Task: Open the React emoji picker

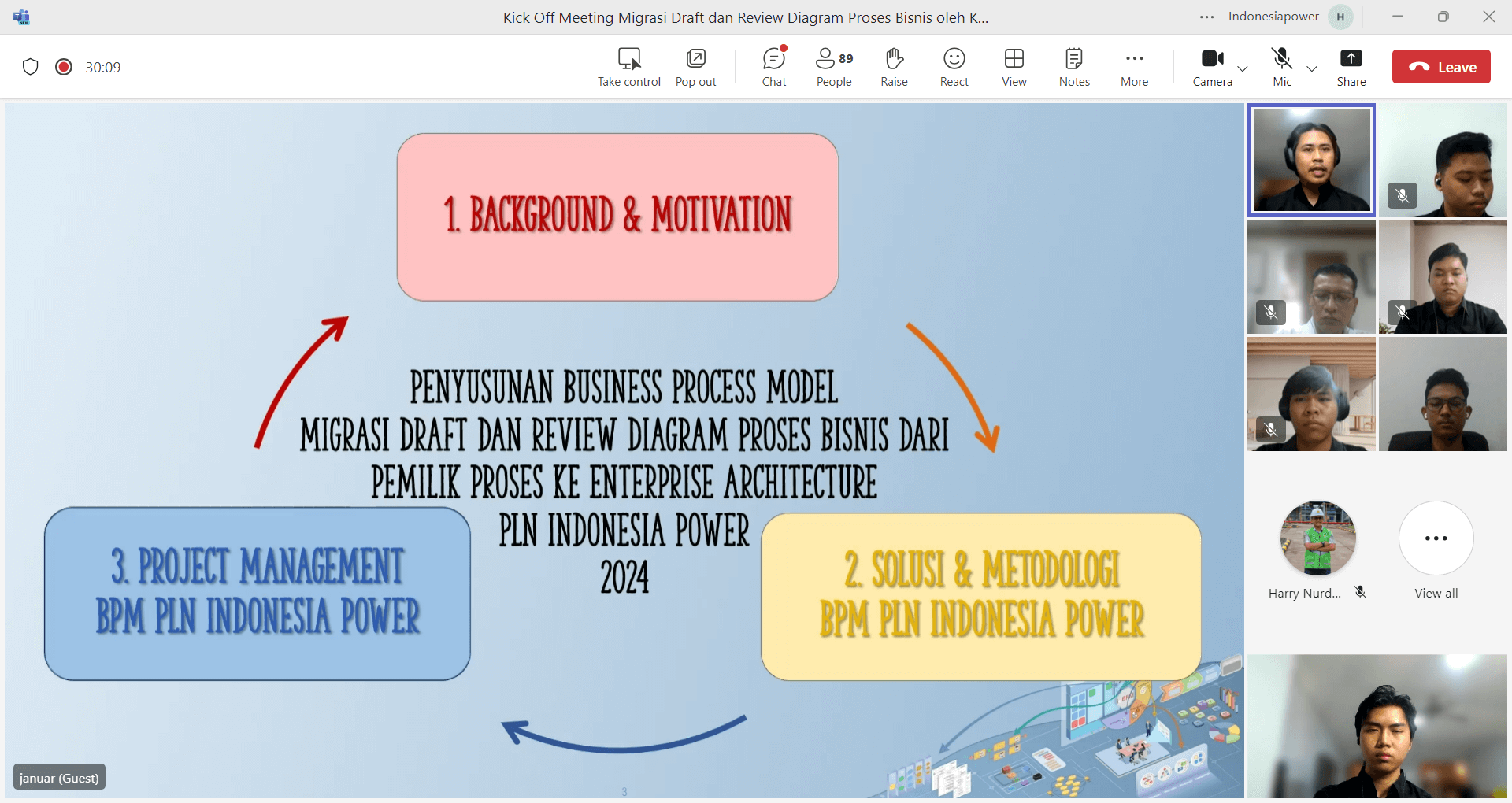Action: pyautogui.click(x=954, y=67)
